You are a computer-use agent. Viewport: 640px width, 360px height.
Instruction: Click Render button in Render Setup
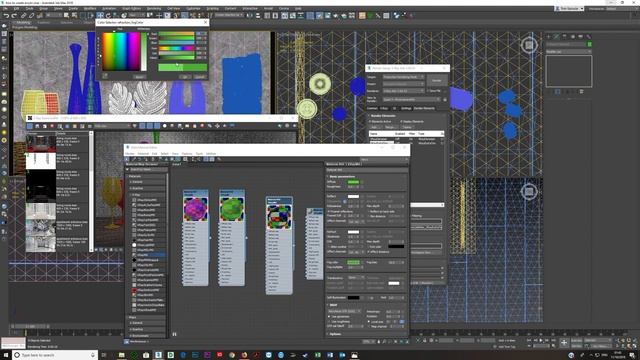436,80
